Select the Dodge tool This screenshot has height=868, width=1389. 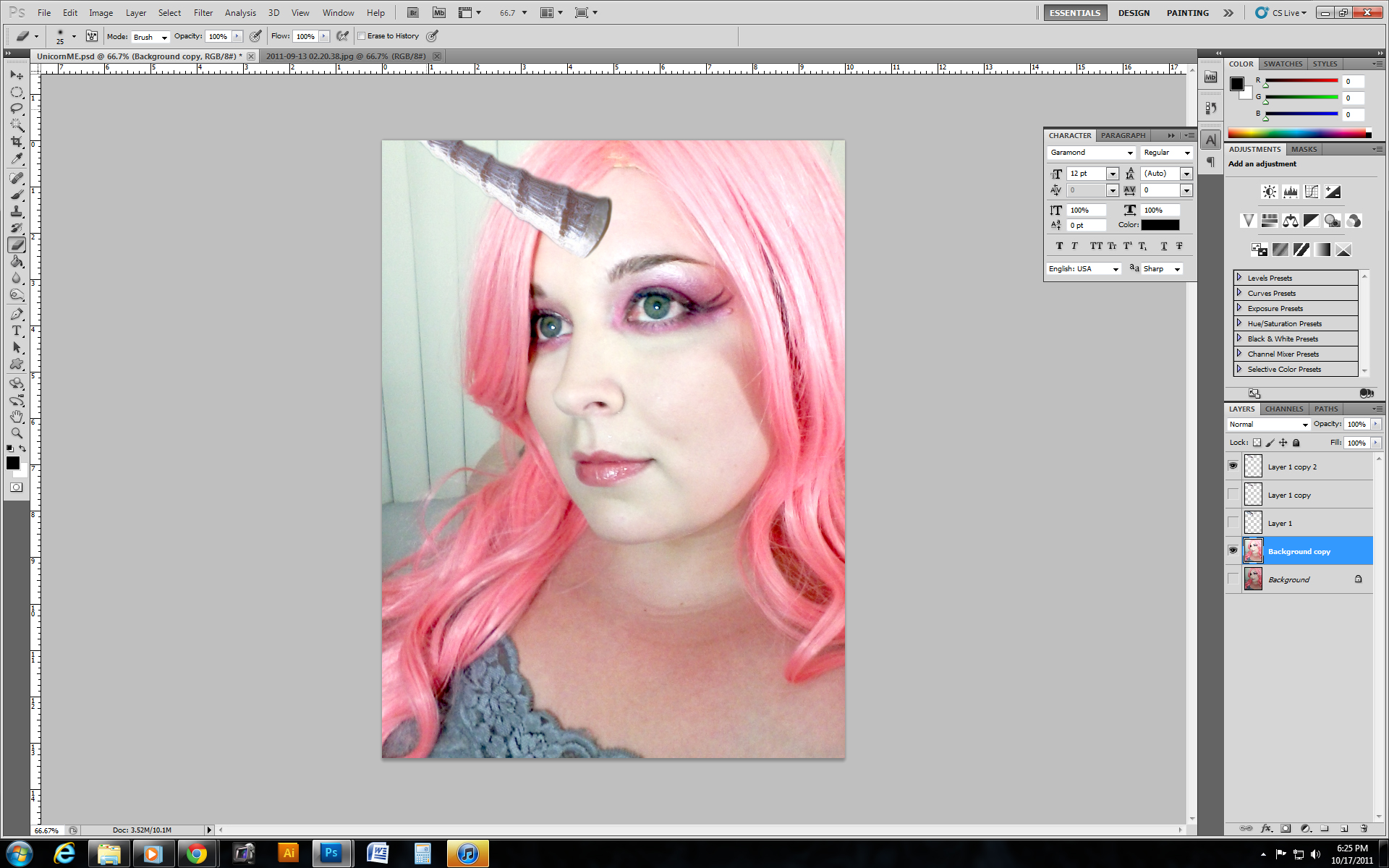pyautogui.click(x=17, y=294)
